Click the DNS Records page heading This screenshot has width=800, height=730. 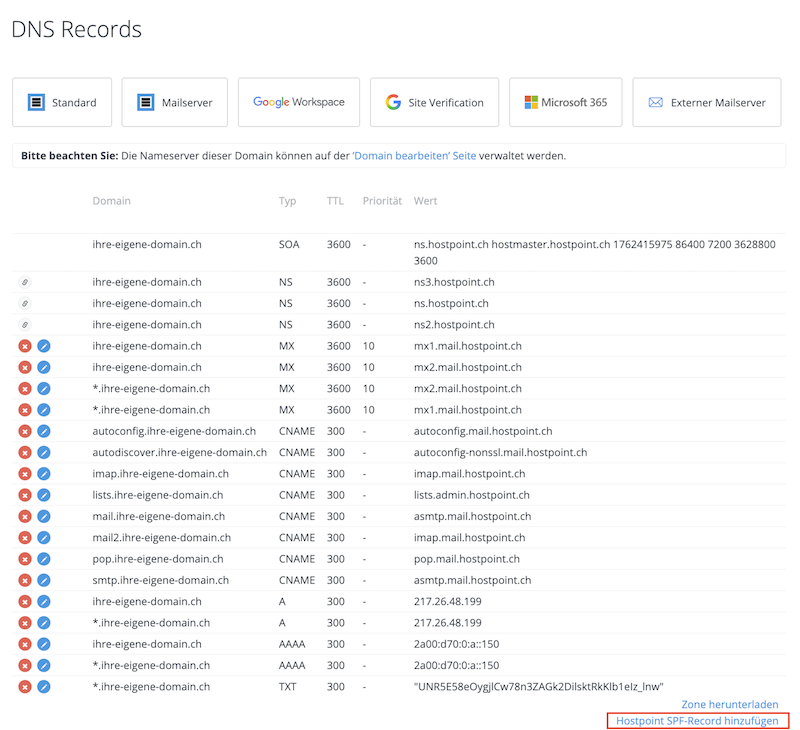point(77,29)
